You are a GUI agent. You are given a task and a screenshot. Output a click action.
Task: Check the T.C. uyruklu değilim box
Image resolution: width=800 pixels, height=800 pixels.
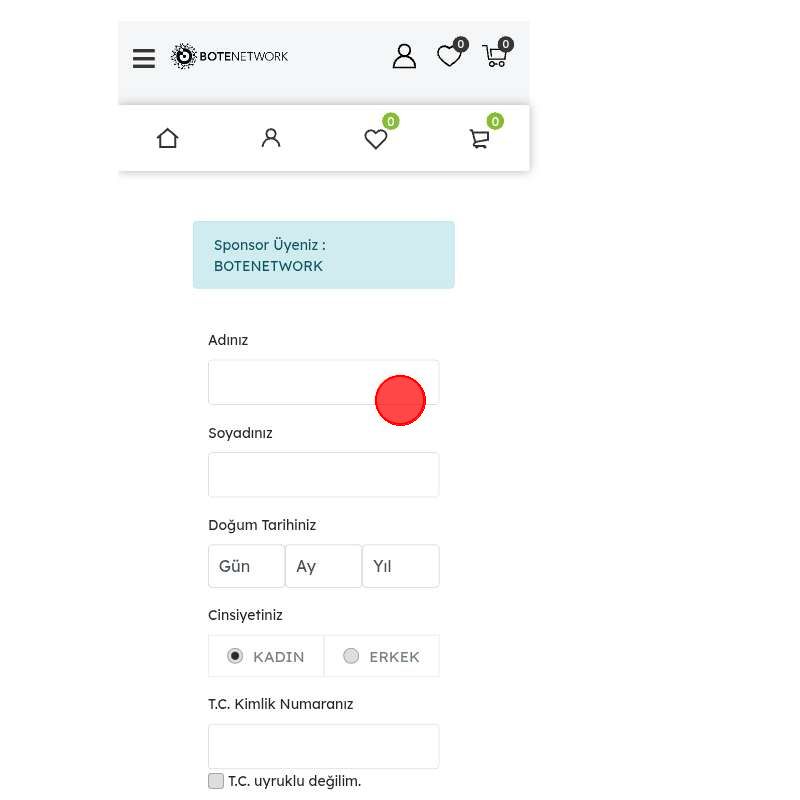point(216,781)
